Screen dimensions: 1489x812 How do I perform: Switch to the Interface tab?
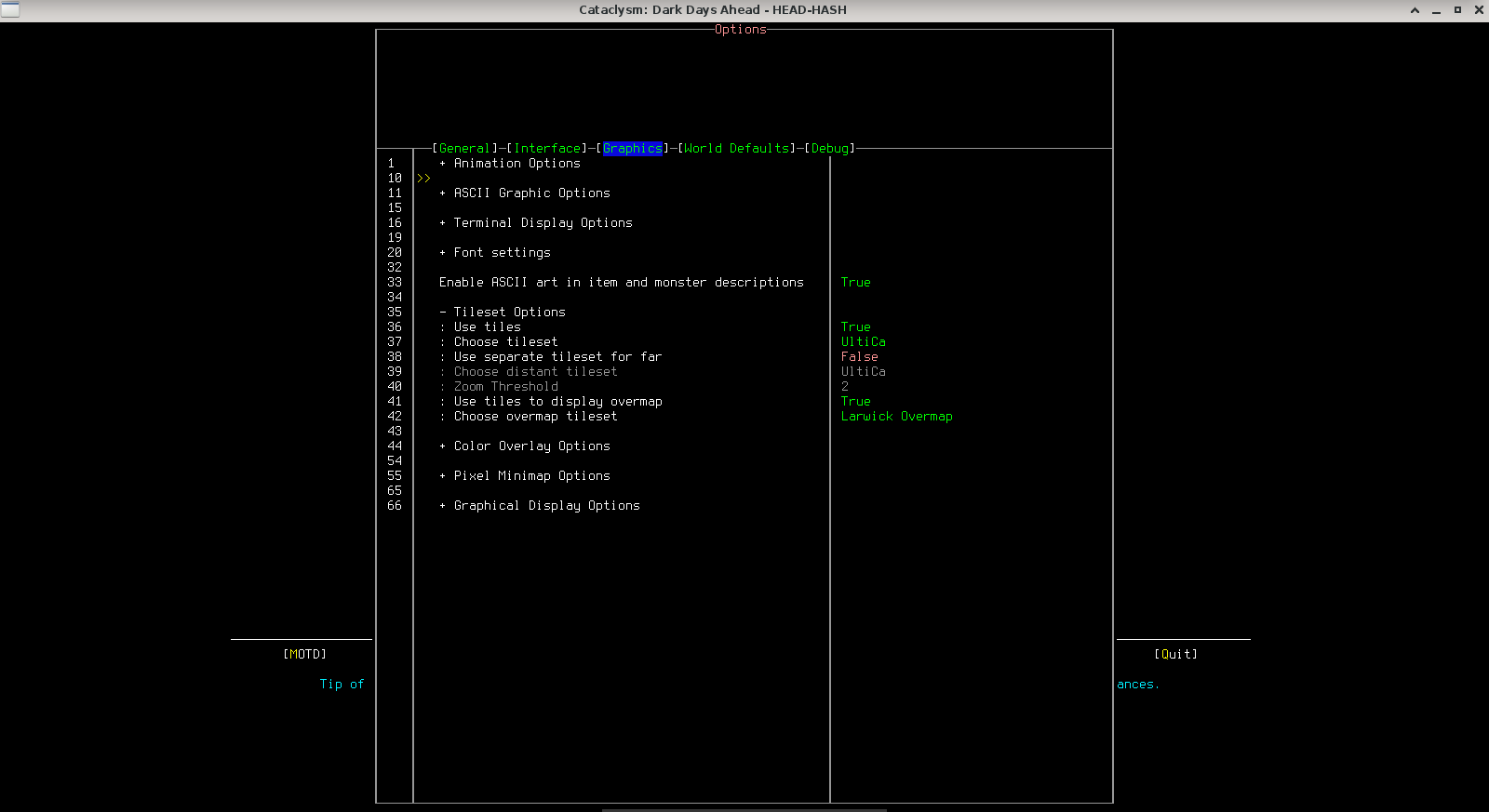coord(547,149)
